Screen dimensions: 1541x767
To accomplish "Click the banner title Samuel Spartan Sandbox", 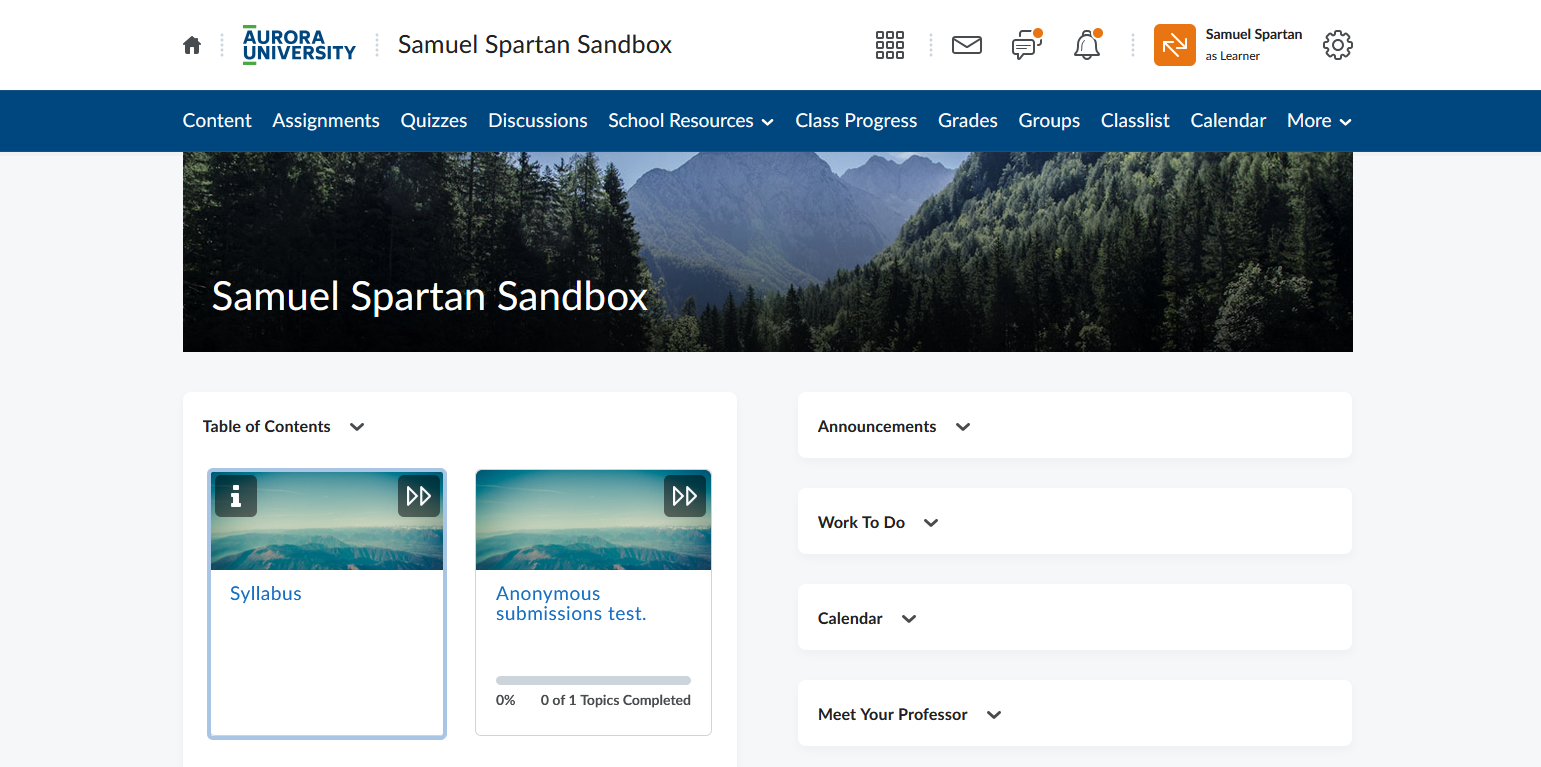I will coord(430,297).
